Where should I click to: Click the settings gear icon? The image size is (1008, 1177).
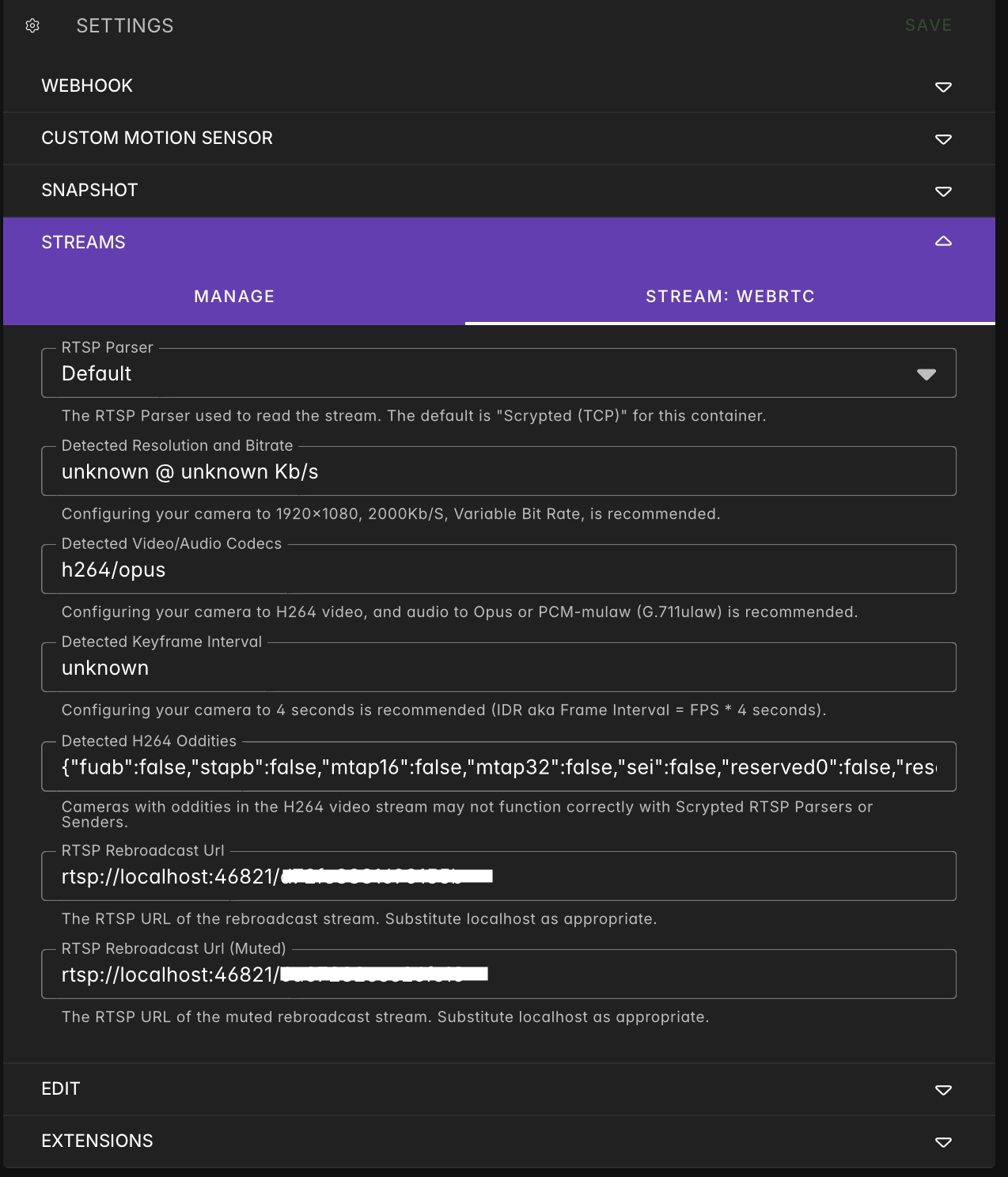coord(32,26)
